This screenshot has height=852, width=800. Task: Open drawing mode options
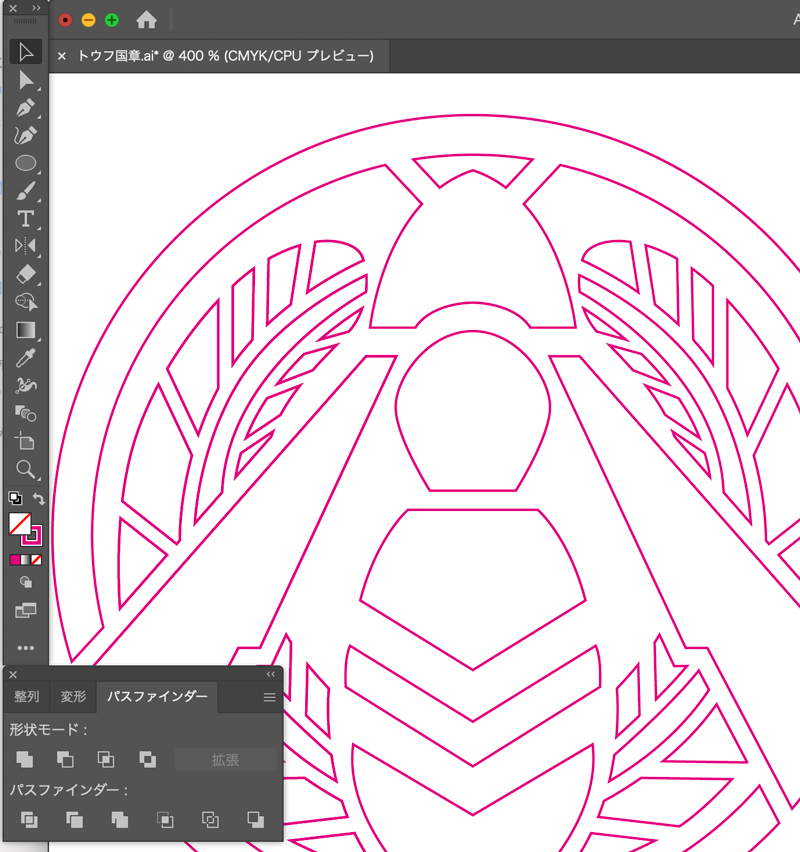pos(26,582)
